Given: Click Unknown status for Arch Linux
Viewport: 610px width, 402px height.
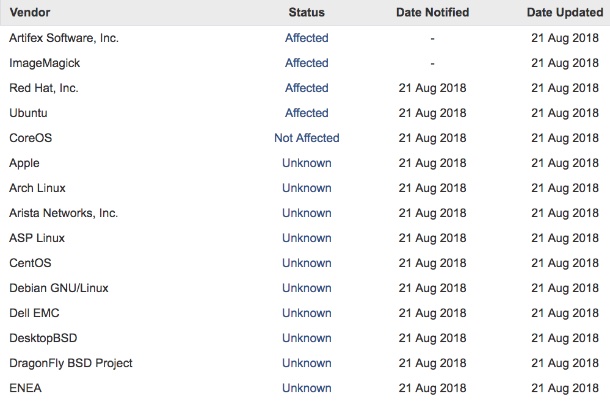Looking at the screenshot, I should 307,188.
